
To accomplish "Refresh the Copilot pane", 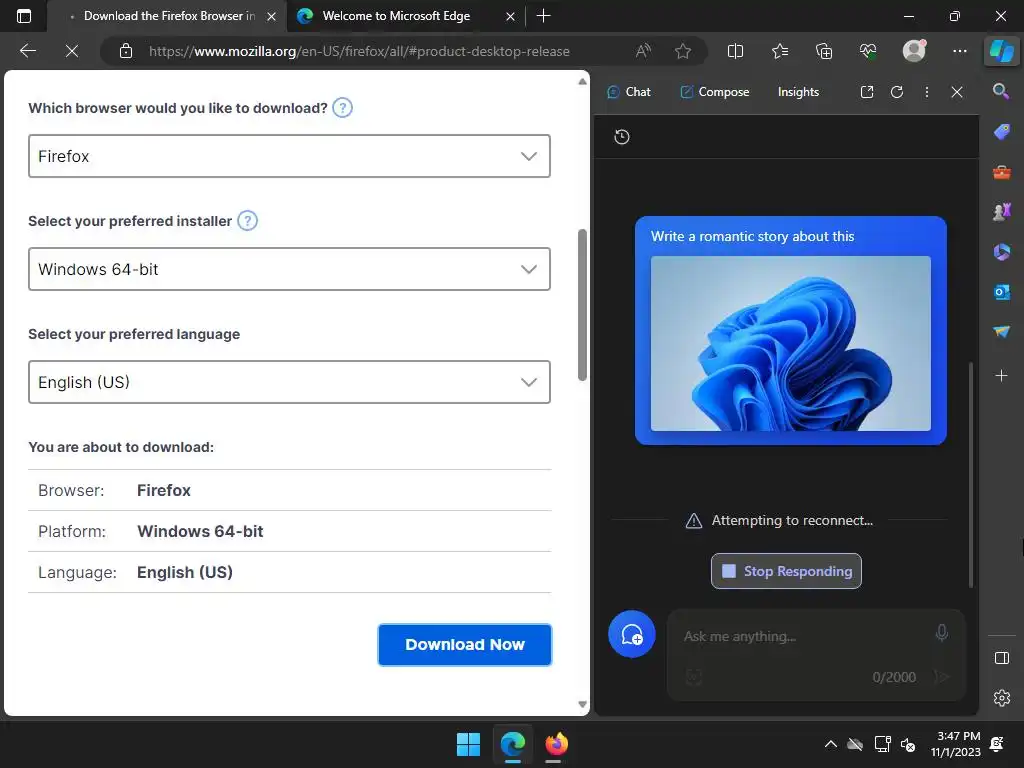I will tap(897, 92).
